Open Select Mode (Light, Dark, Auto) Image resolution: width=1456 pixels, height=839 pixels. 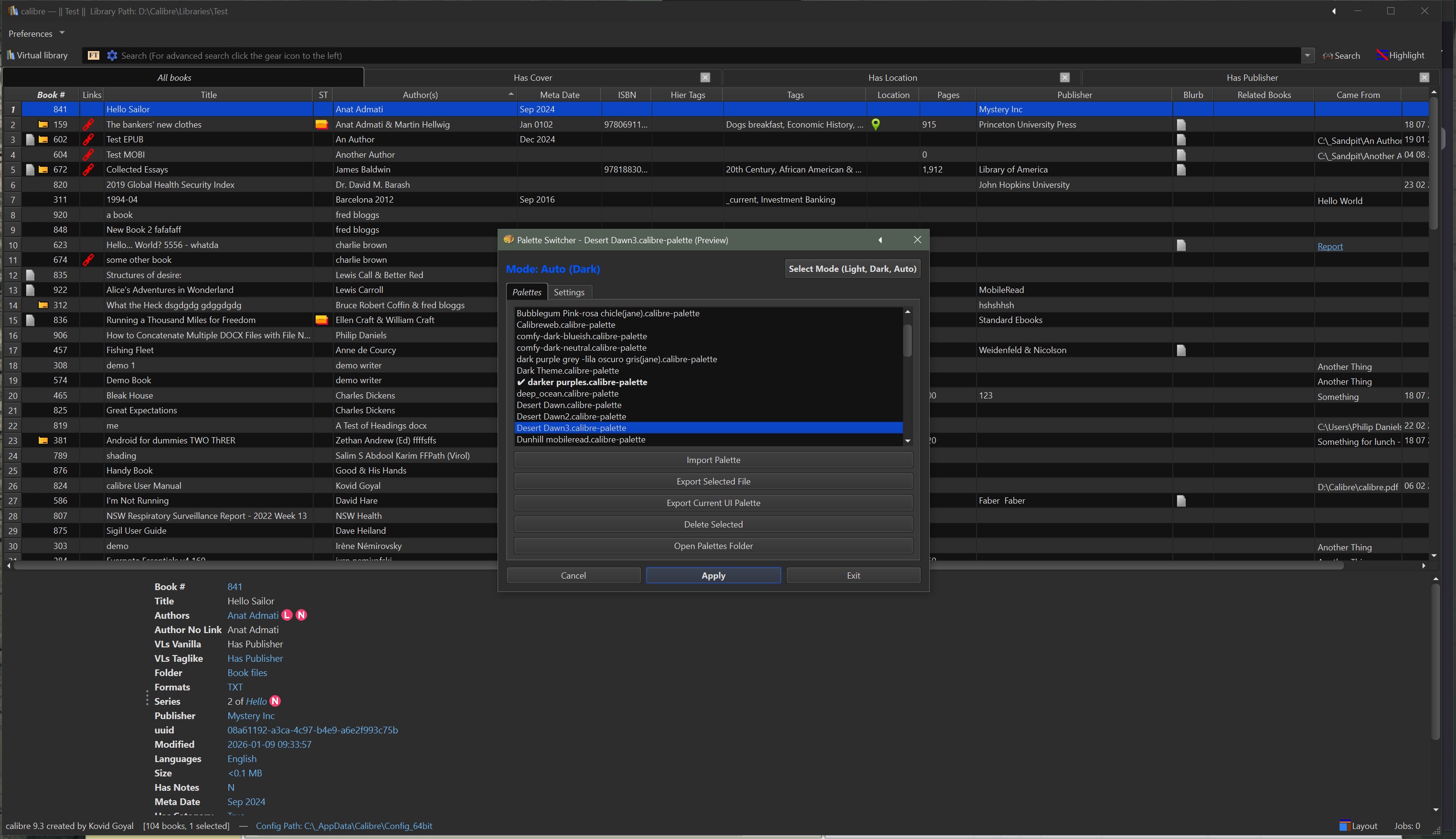click(852, 269)
